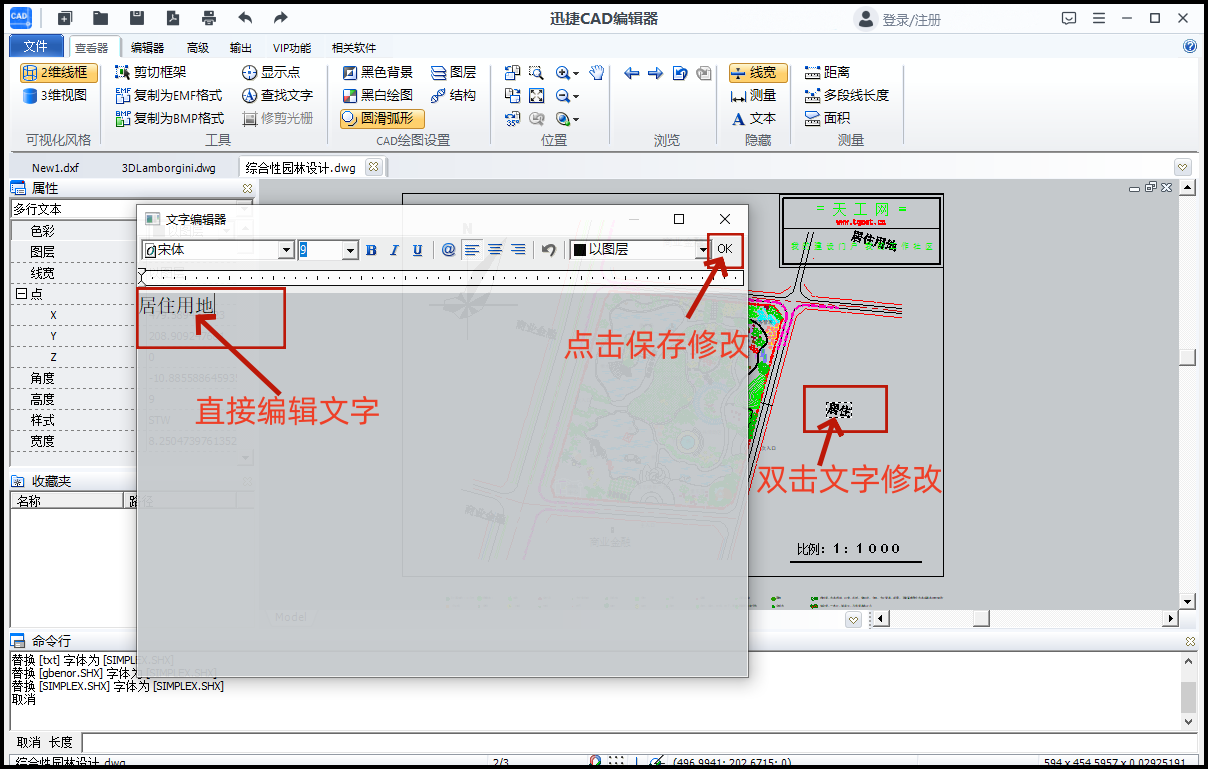Click the Bold icon in text editor
This screenshot has width=1208, height=769.
pos(371,250)
